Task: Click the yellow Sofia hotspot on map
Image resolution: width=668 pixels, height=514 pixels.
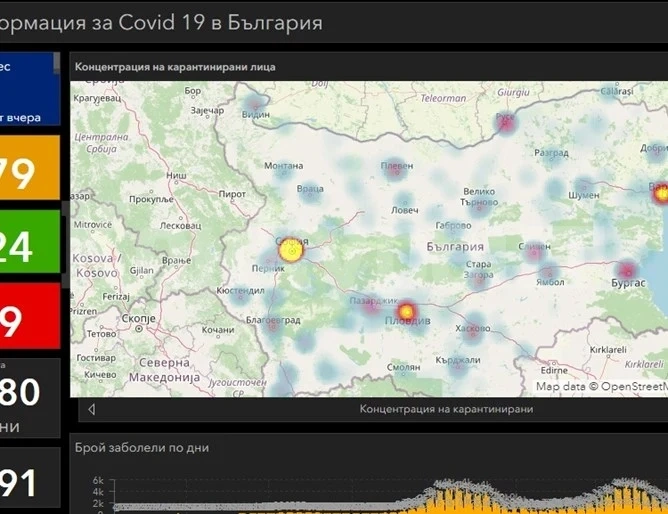Action: pos(291,250)
